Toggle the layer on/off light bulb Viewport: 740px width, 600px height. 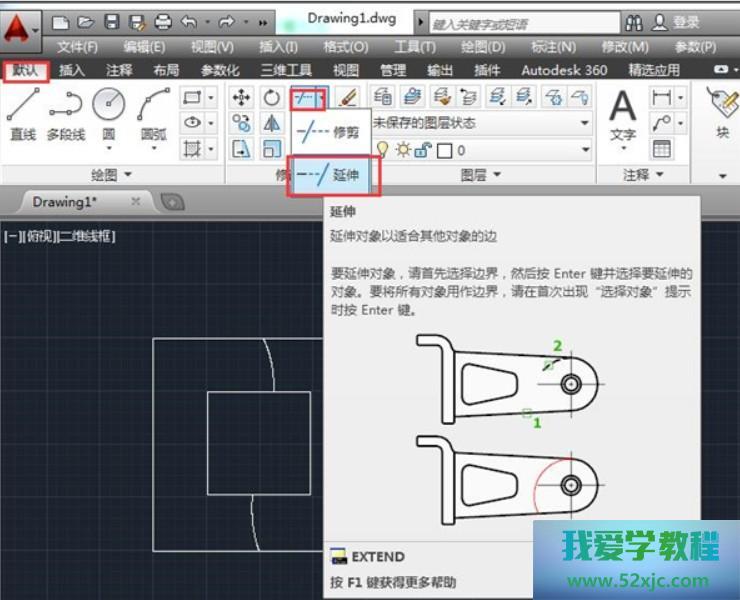pos(381,150)
